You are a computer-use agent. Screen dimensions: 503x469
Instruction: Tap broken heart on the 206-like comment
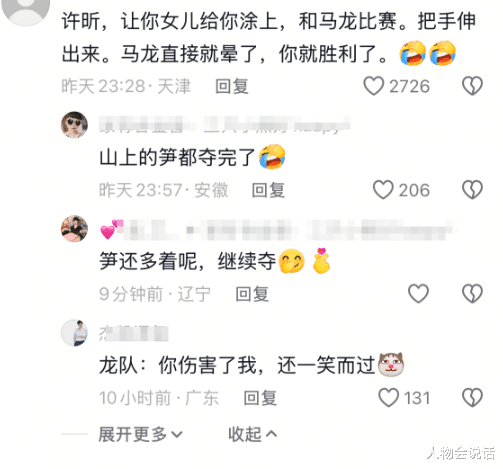pos(472,190)
